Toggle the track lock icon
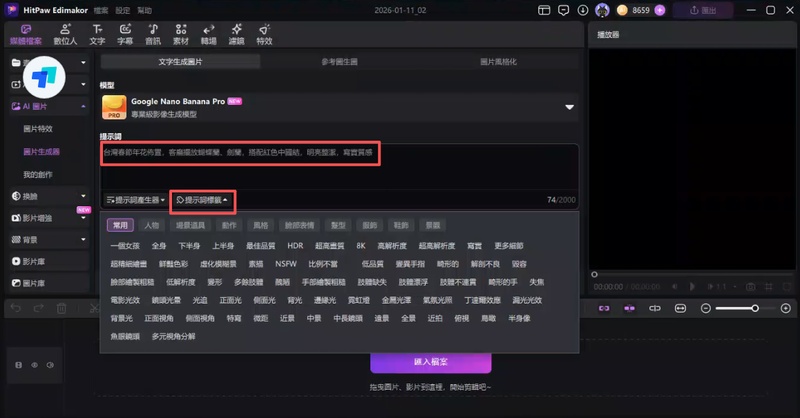Image resolution: width=800 pixels, height=418 pixels. (18, 365)
